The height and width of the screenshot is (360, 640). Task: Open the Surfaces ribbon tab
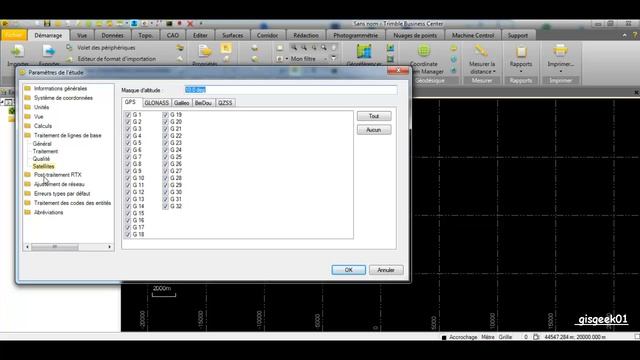click(x=233, y=36)
